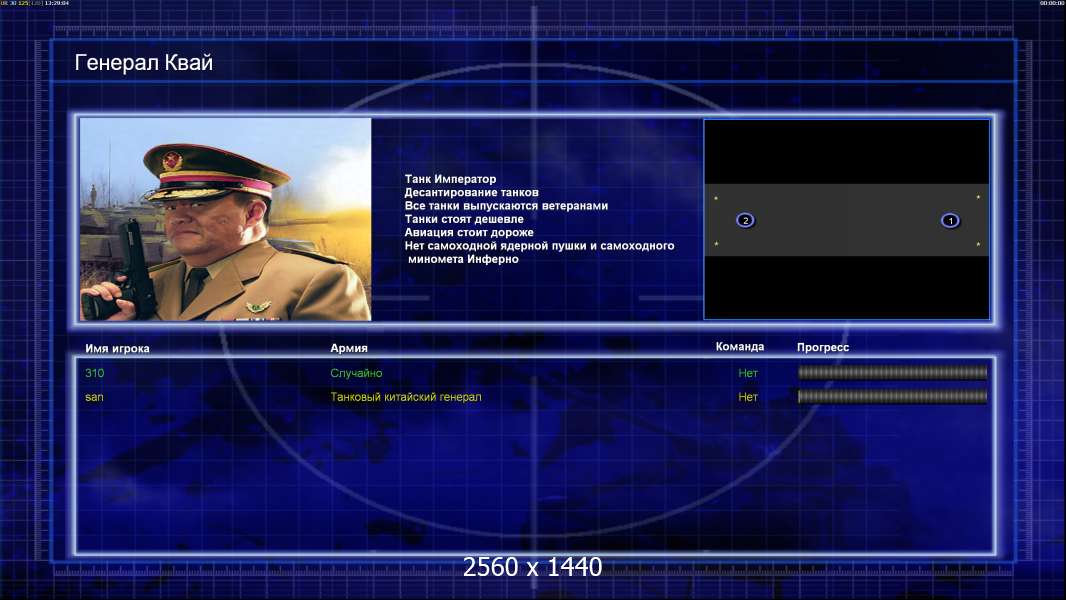Select the 'Генерал Квай' title text
Viewport: 1066px width, 600px height.
click(143, 63)
